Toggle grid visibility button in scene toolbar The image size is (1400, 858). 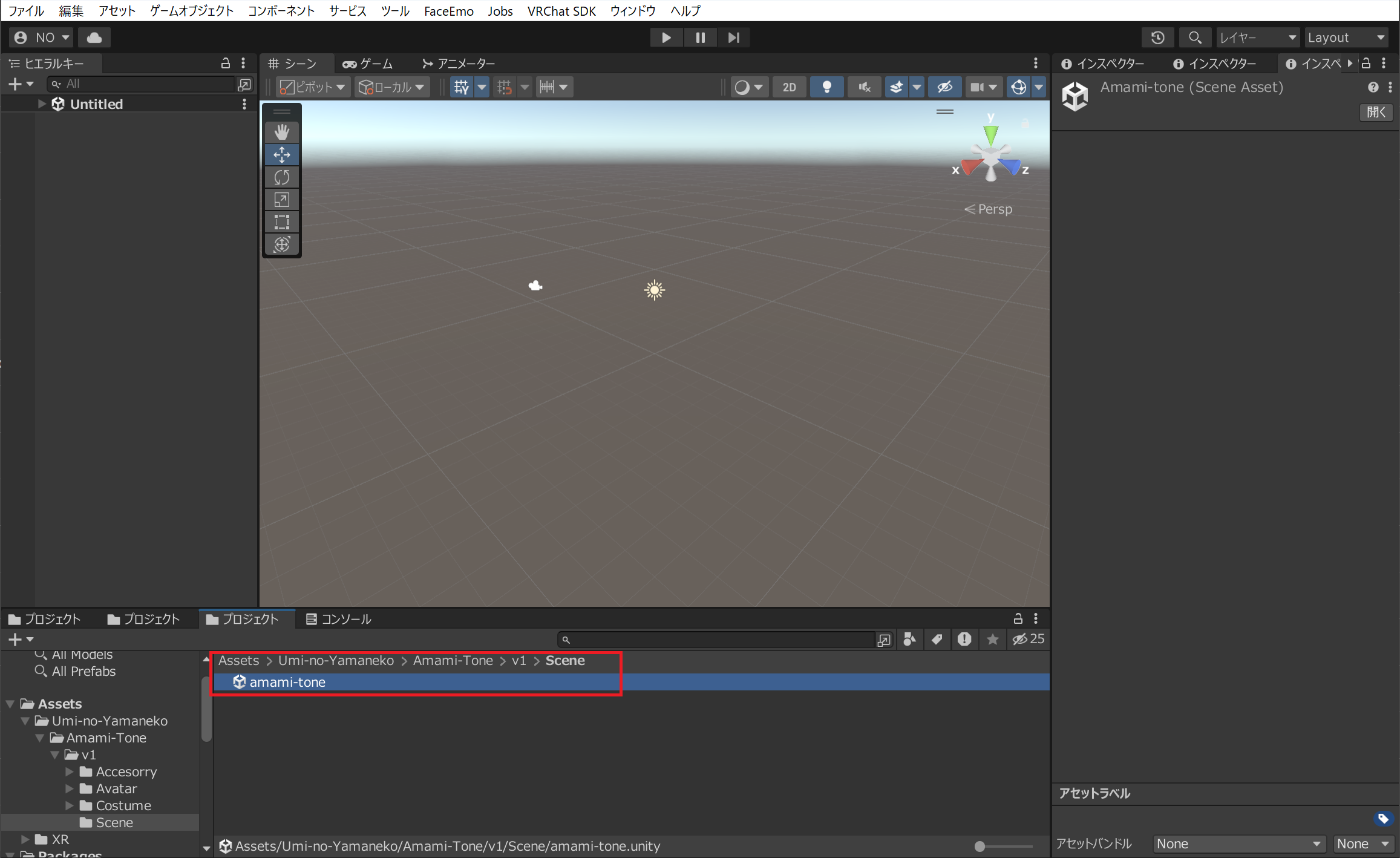tap(462, 87)
